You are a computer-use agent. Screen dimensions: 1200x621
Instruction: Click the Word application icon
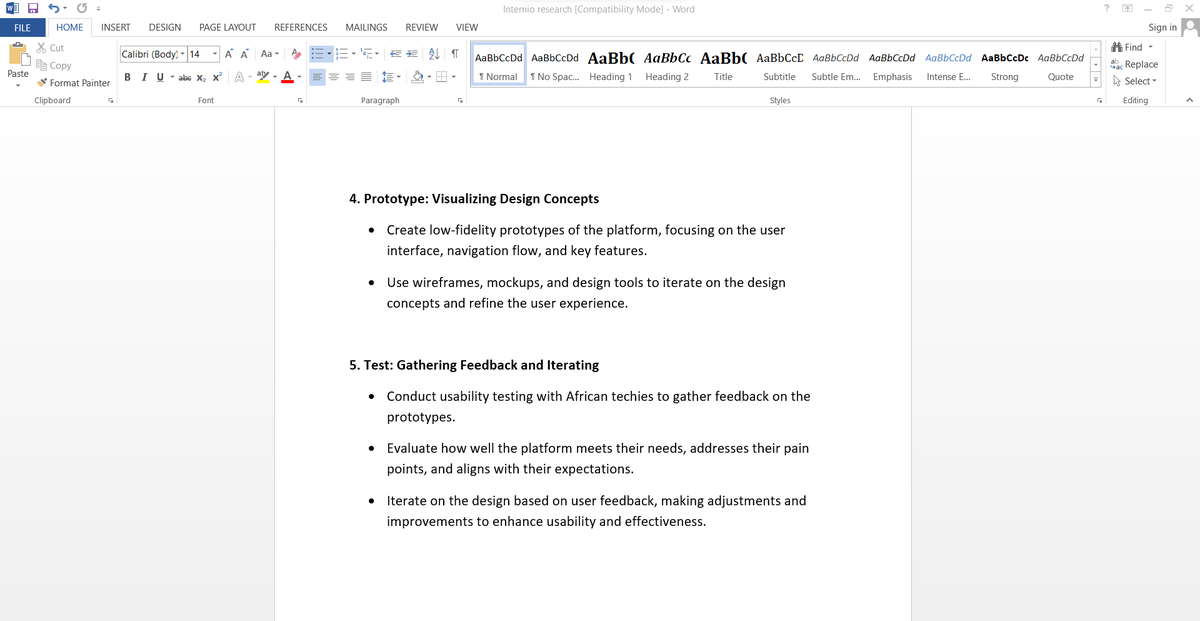coord(11,9)
